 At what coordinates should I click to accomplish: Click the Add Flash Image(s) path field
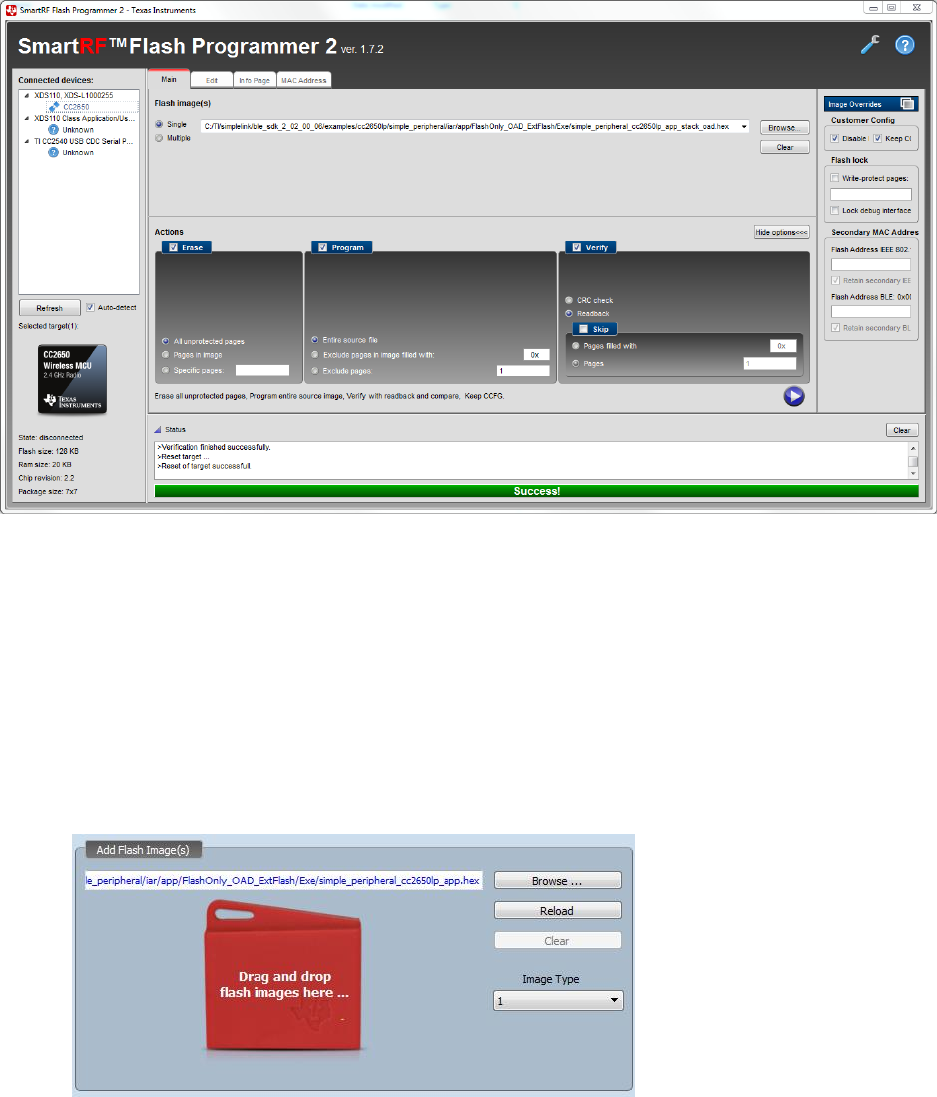point(283,880)
